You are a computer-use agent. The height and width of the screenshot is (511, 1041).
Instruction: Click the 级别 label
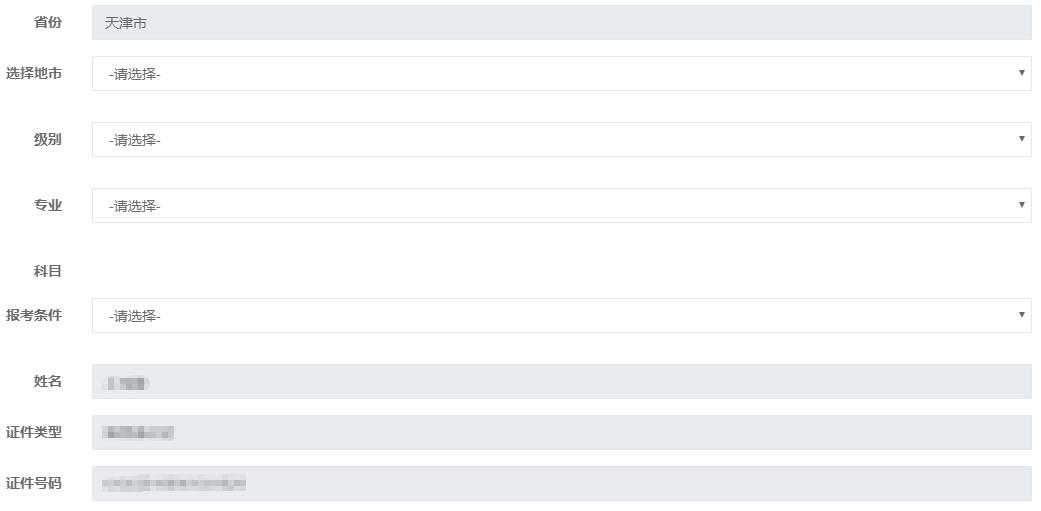[48, 139]
